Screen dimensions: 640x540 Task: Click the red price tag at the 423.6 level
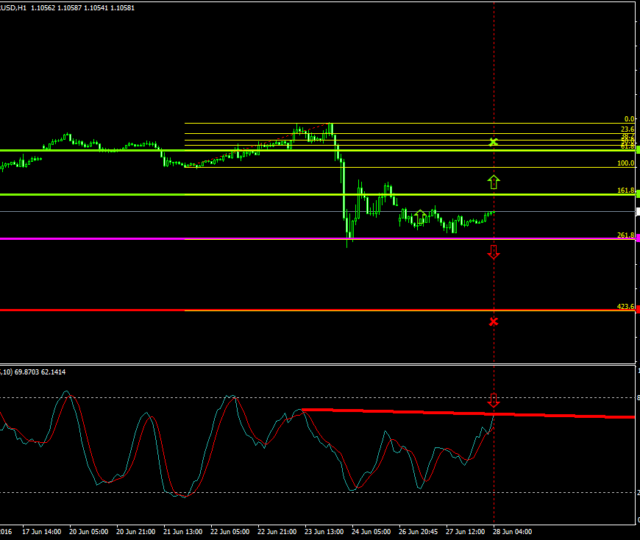tap(637, 310)
